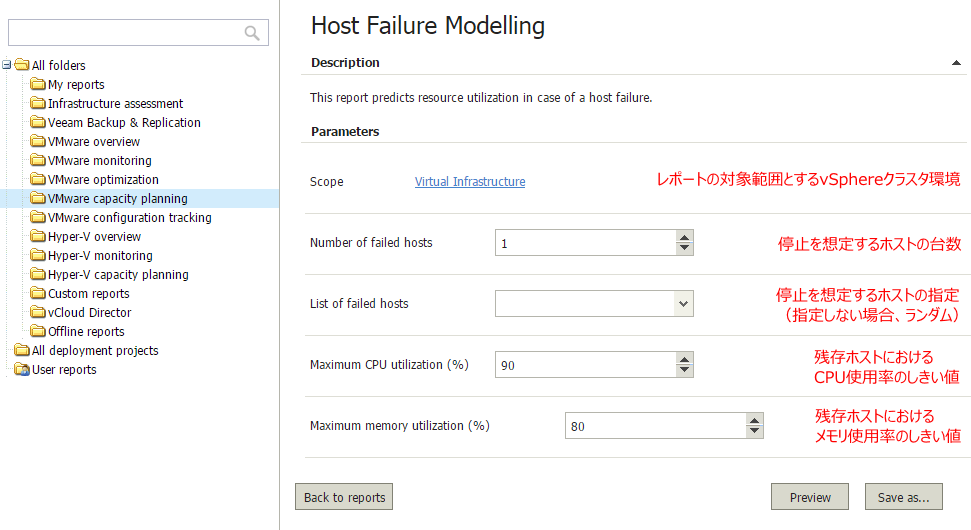This screenshot has width=971, height=530.
Task: Decrease Maximum memory utilization value
Action: (x=754, y=432)
